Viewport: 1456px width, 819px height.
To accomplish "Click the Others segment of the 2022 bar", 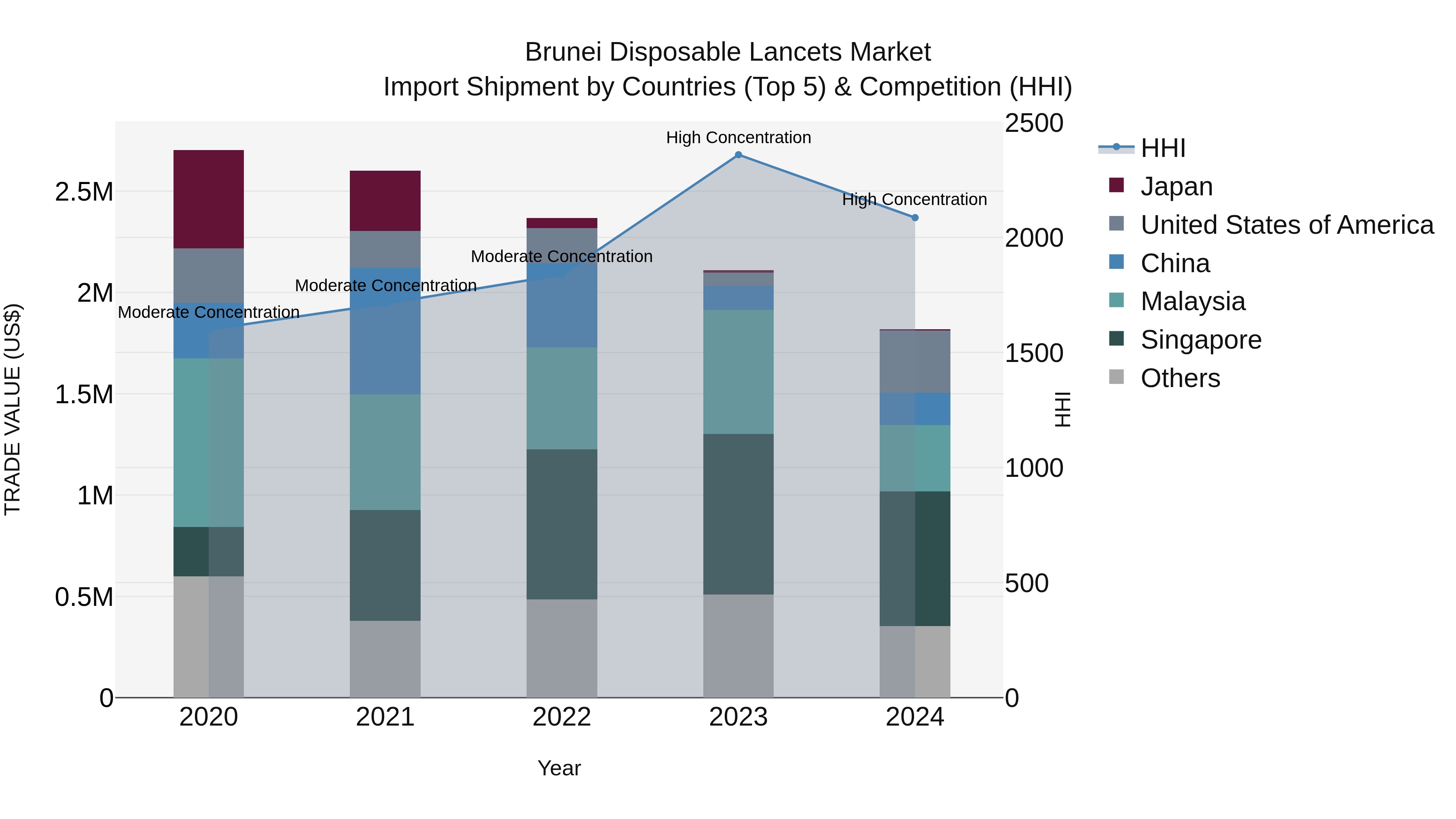I will point(562,648).
